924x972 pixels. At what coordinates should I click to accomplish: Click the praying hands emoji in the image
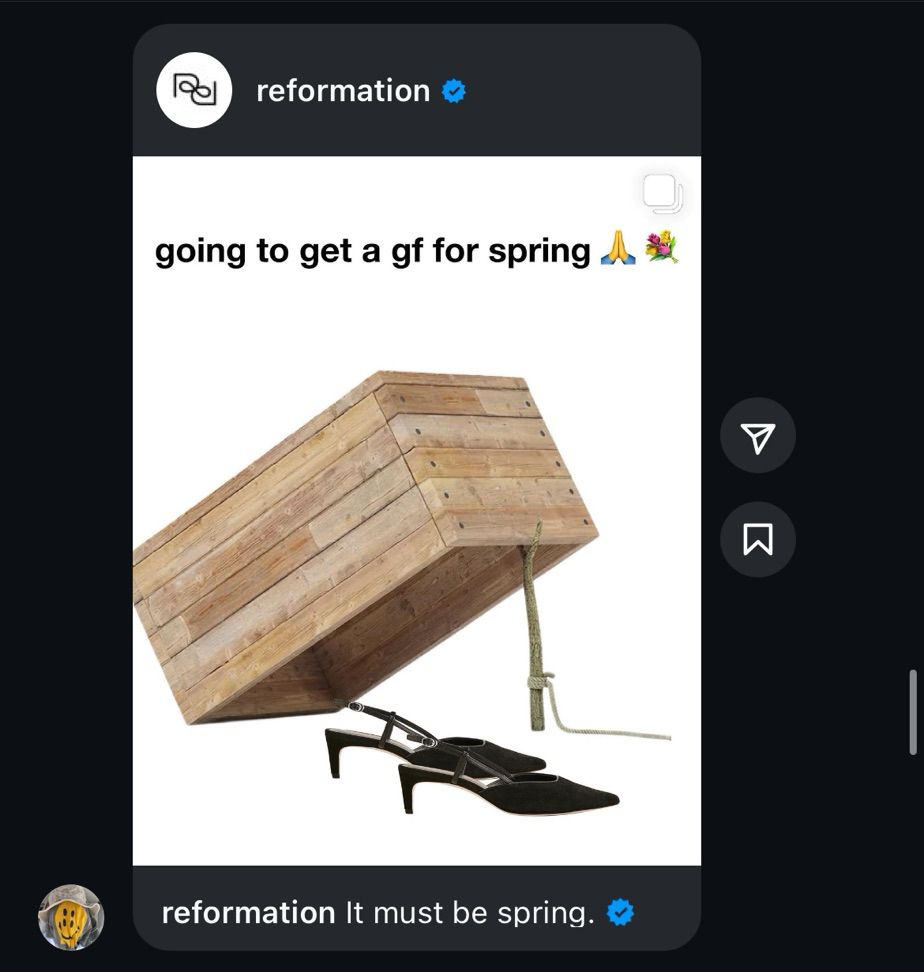click(618, 248)
